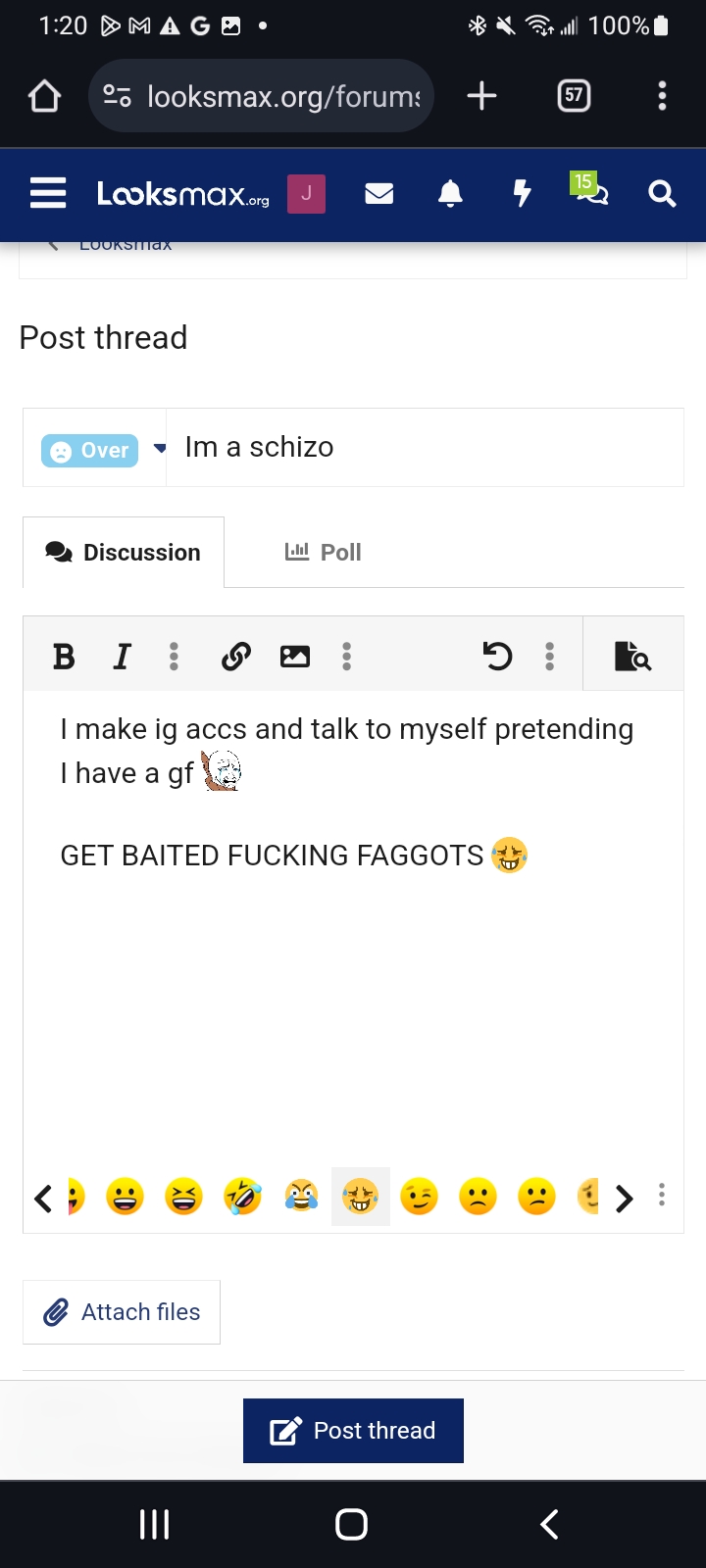Click the lightning bolt activity icon
The width and height of the screenshot is (706, 1568).
click(522, 193)
